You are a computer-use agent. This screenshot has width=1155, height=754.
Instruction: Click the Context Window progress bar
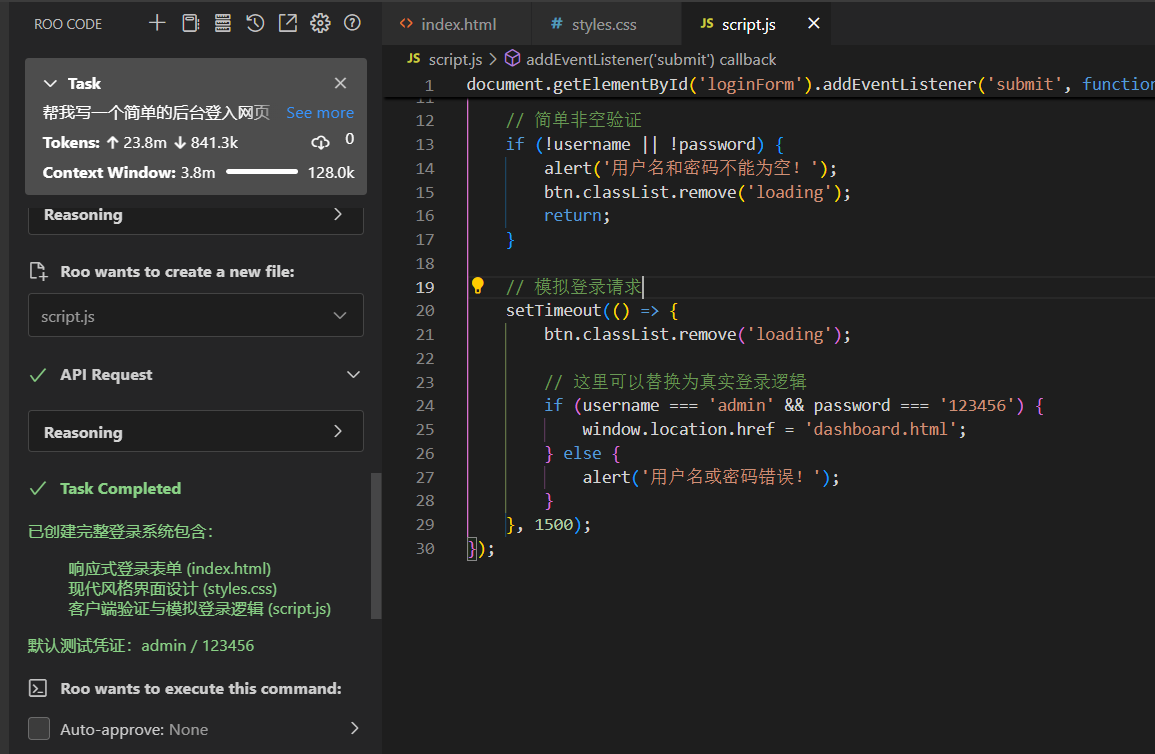(x=262, y=172)
